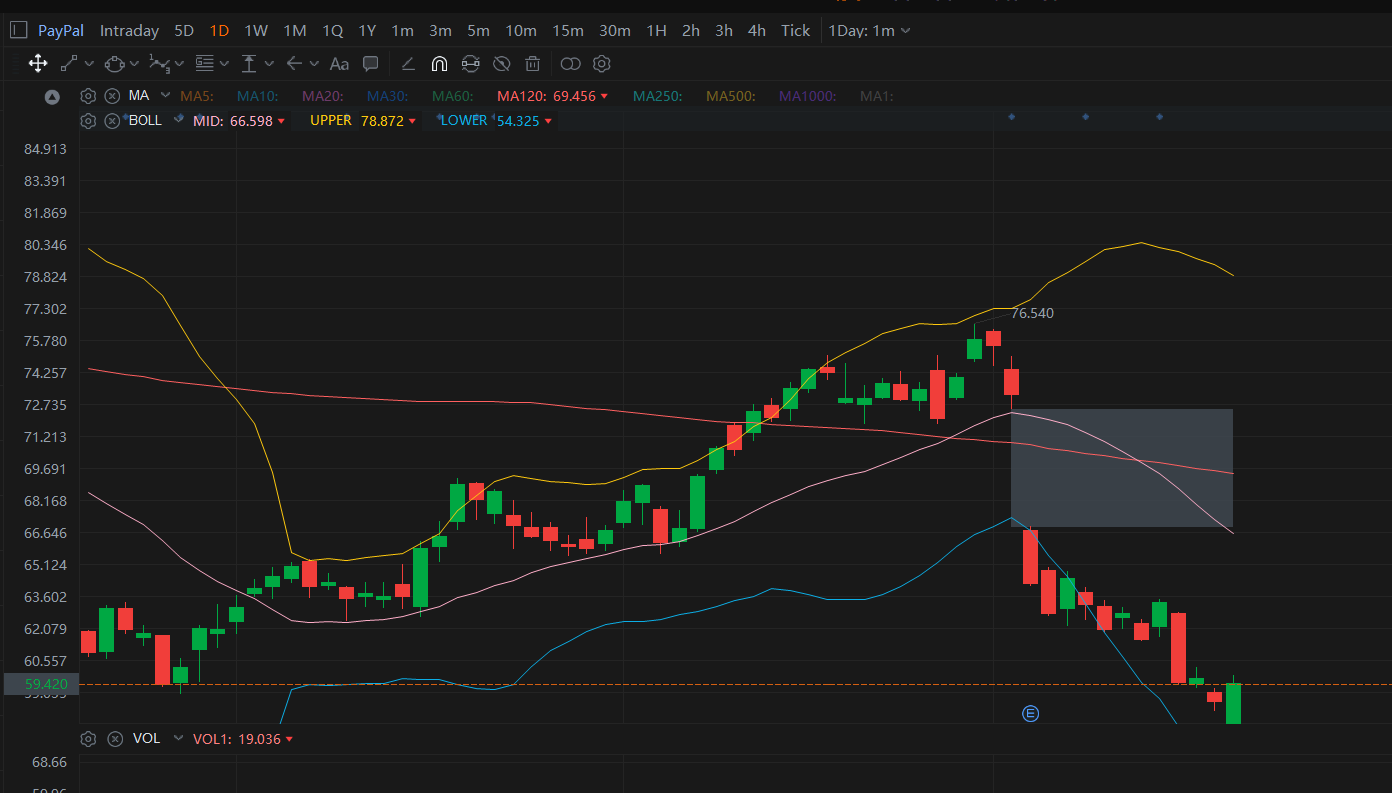
Task: Toggle MA250 line visibility
Action: (658, 96)
